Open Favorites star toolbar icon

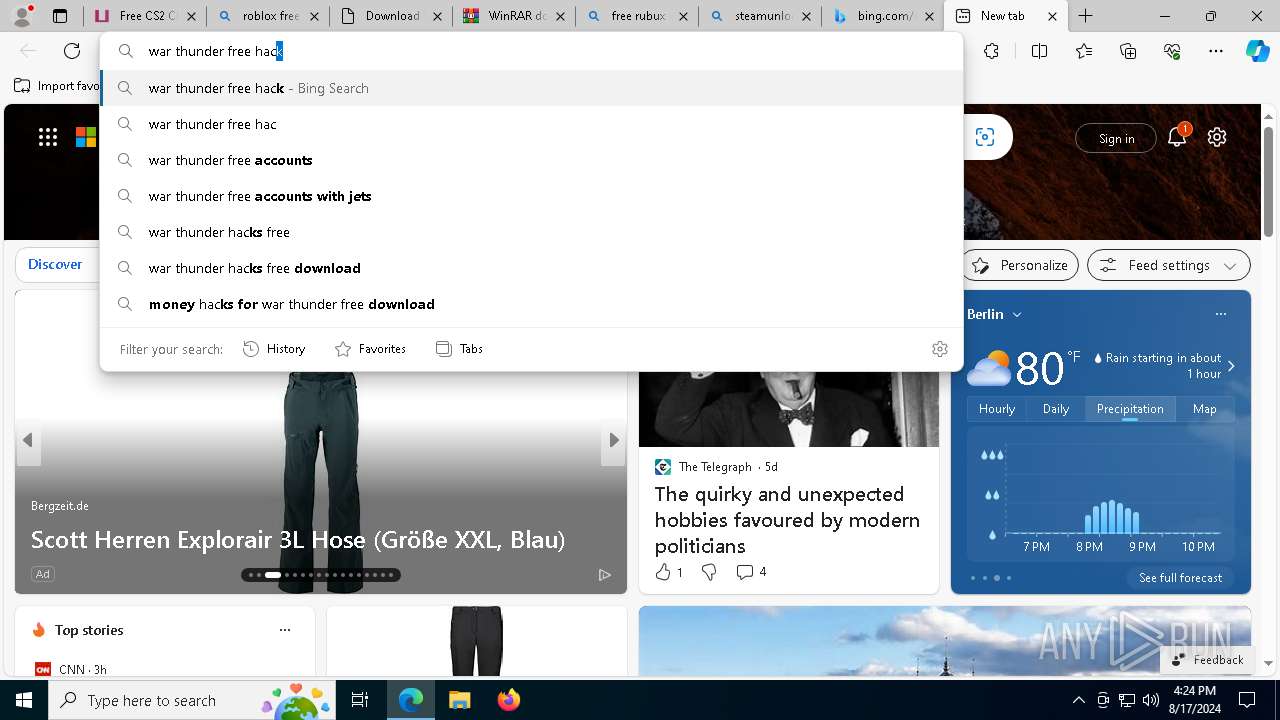coord(1084,51)
